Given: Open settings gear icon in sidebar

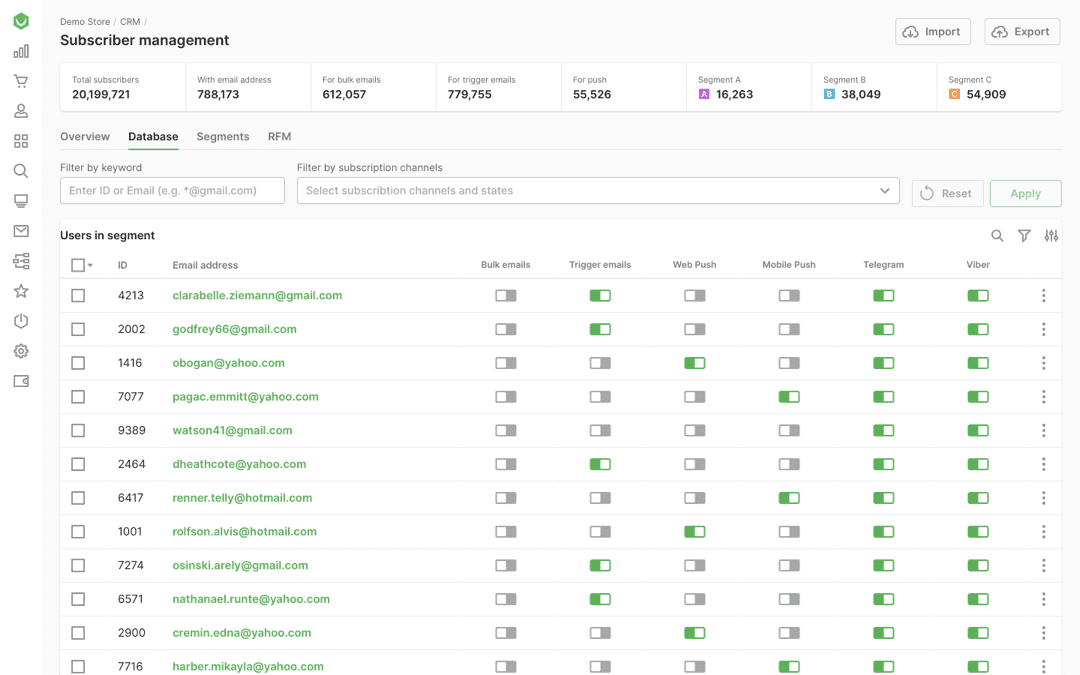Looking at the screenshot, I should point(21,351).
